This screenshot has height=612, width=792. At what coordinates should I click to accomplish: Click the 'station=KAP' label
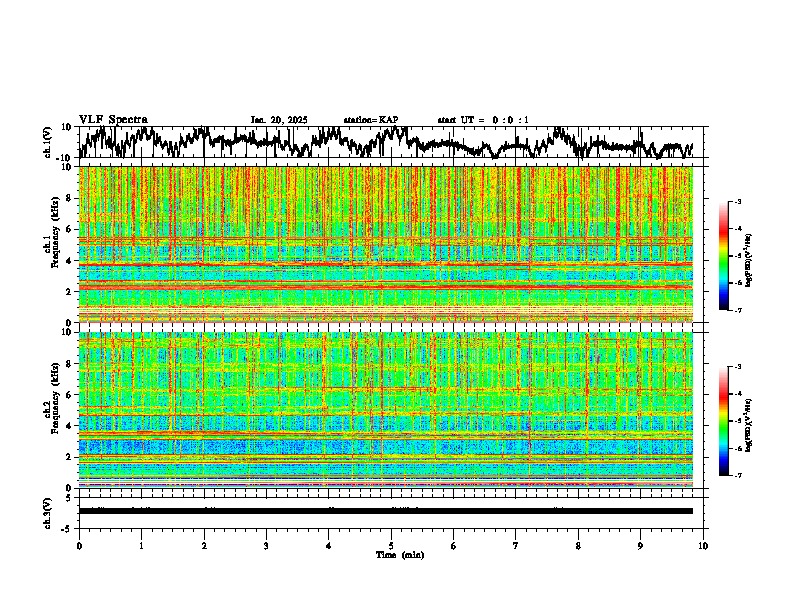pyautogui.click(x=371, y=120)
